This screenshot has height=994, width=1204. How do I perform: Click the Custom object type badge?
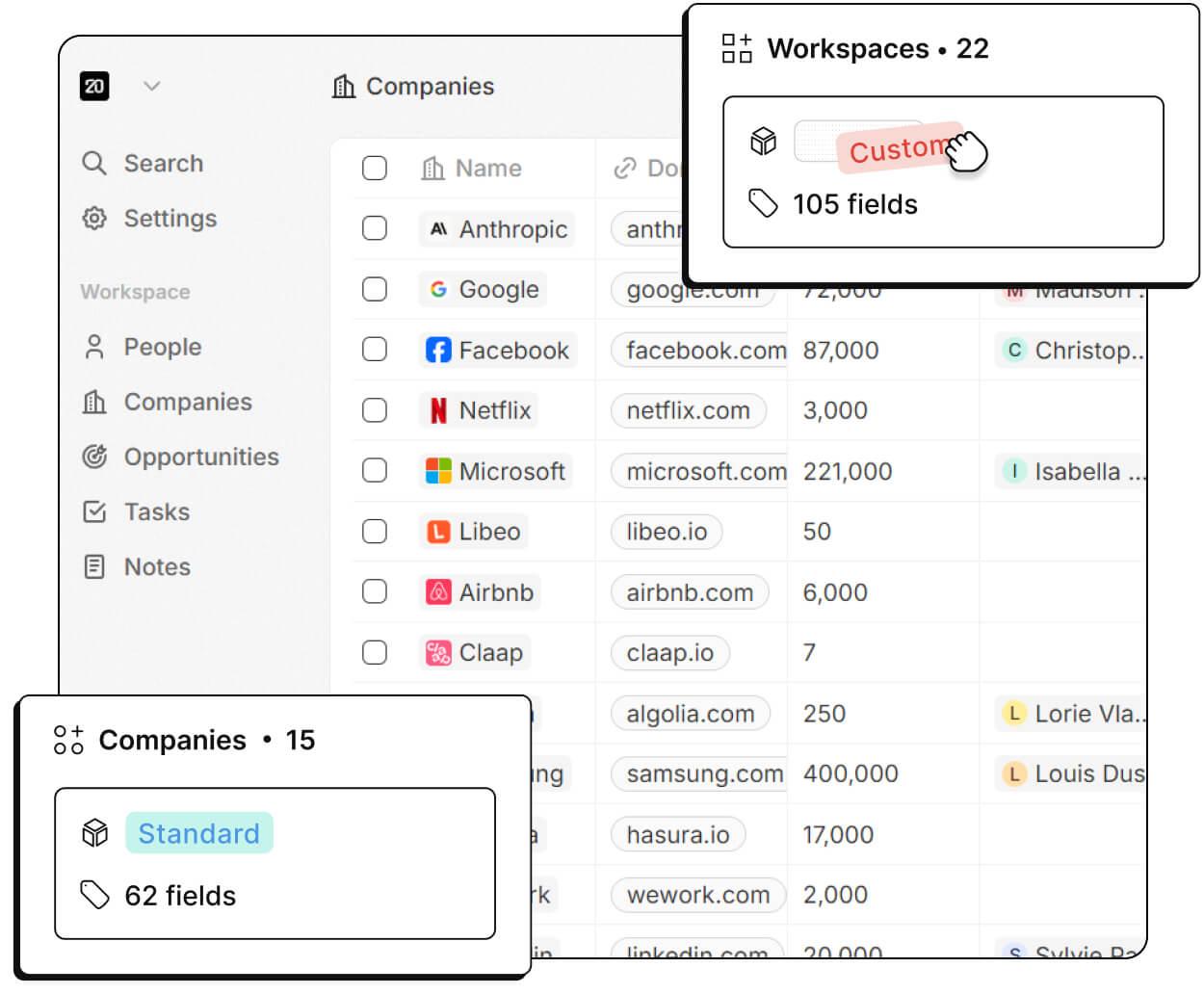(898, 146)
